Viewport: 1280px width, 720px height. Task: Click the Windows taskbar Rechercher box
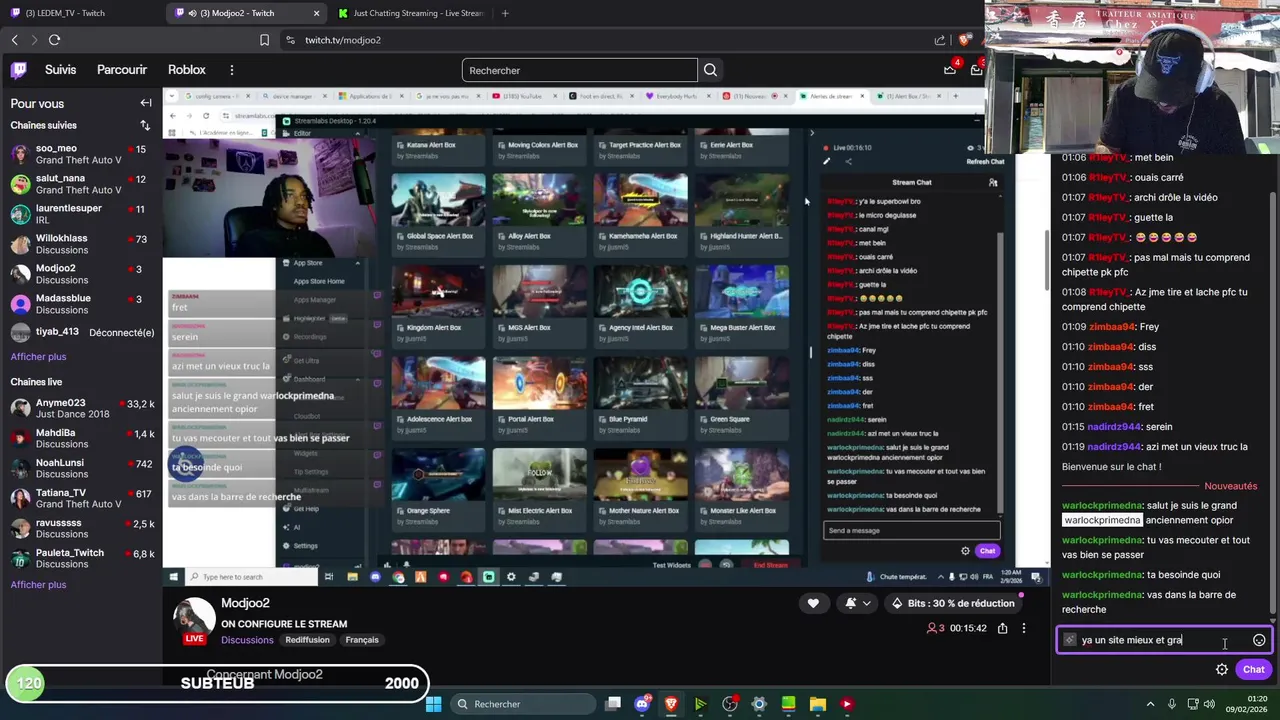coord(525,704)
